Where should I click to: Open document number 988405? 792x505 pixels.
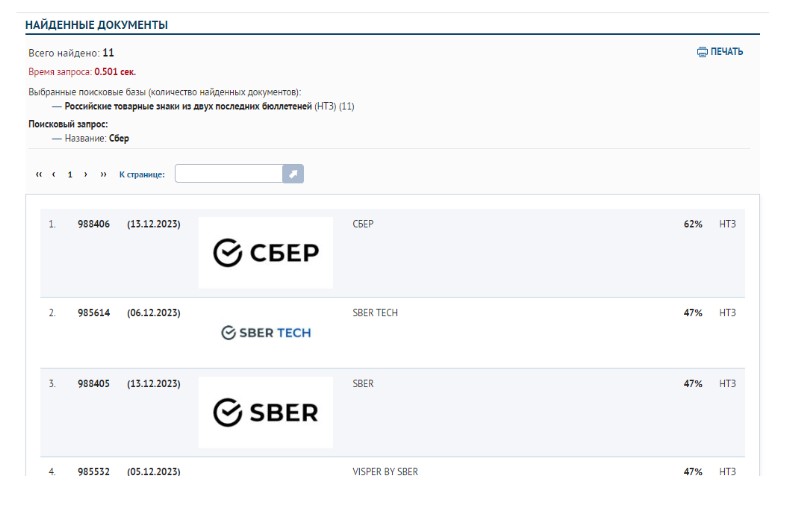[93, 383]
